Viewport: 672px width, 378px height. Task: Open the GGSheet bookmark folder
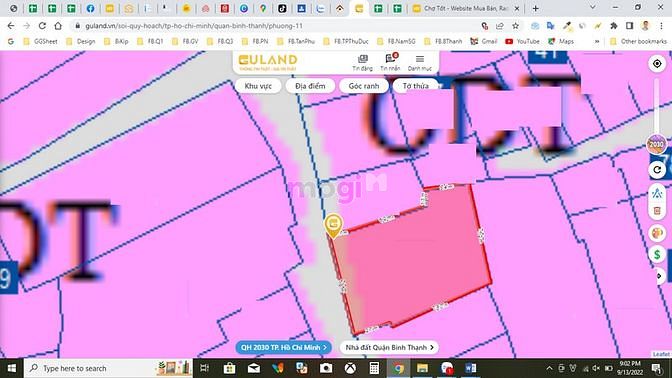coord(40,42)
